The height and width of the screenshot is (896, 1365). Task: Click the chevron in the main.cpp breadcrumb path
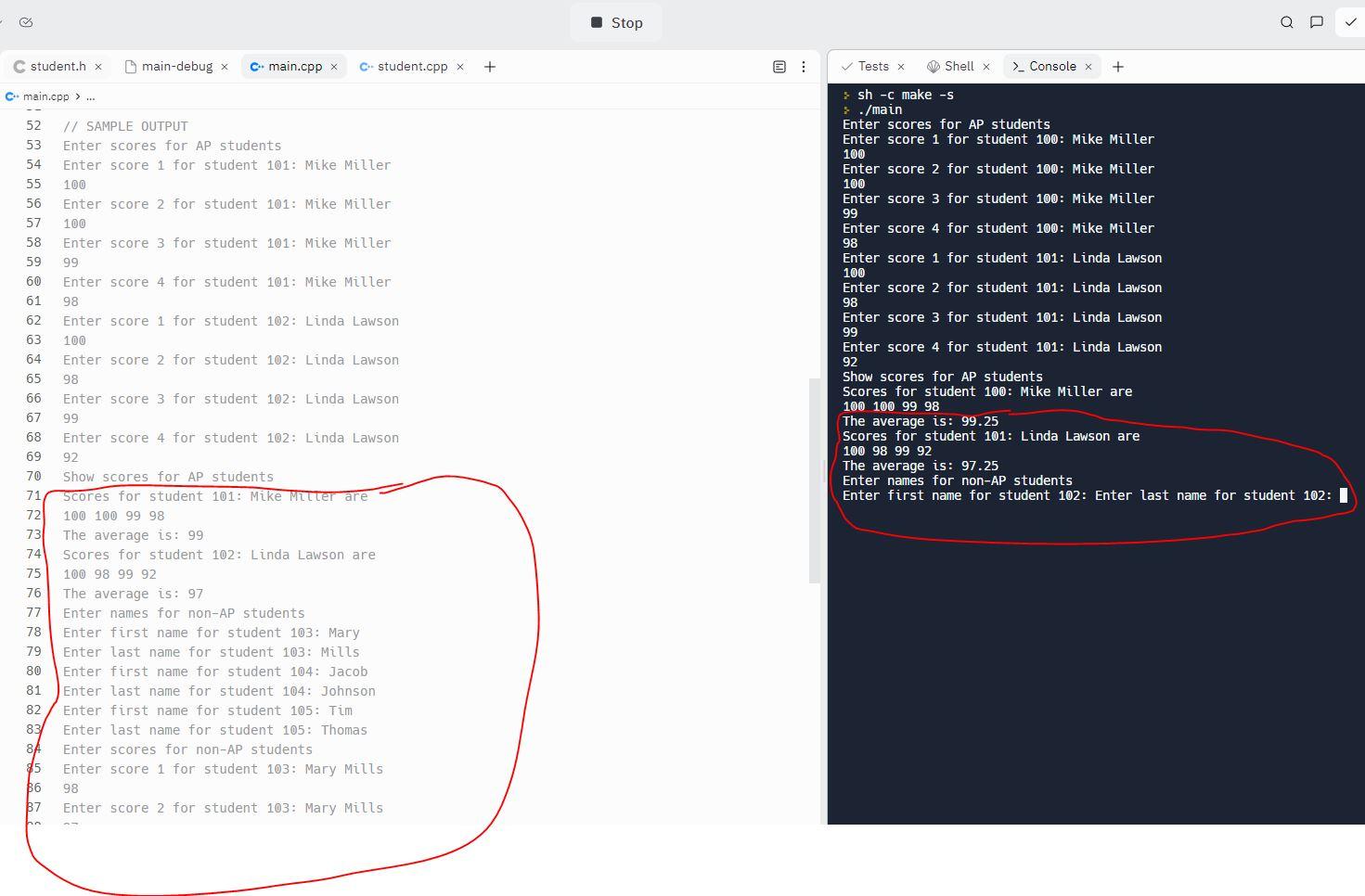79,96
